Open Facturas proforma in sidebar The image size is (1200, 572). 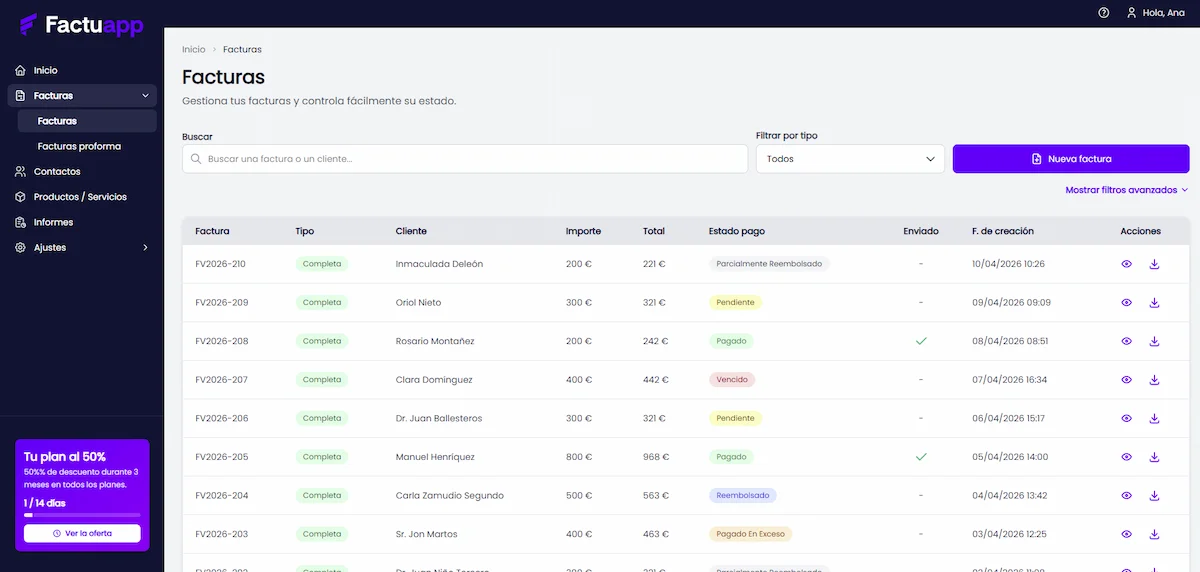pos(79,146)
